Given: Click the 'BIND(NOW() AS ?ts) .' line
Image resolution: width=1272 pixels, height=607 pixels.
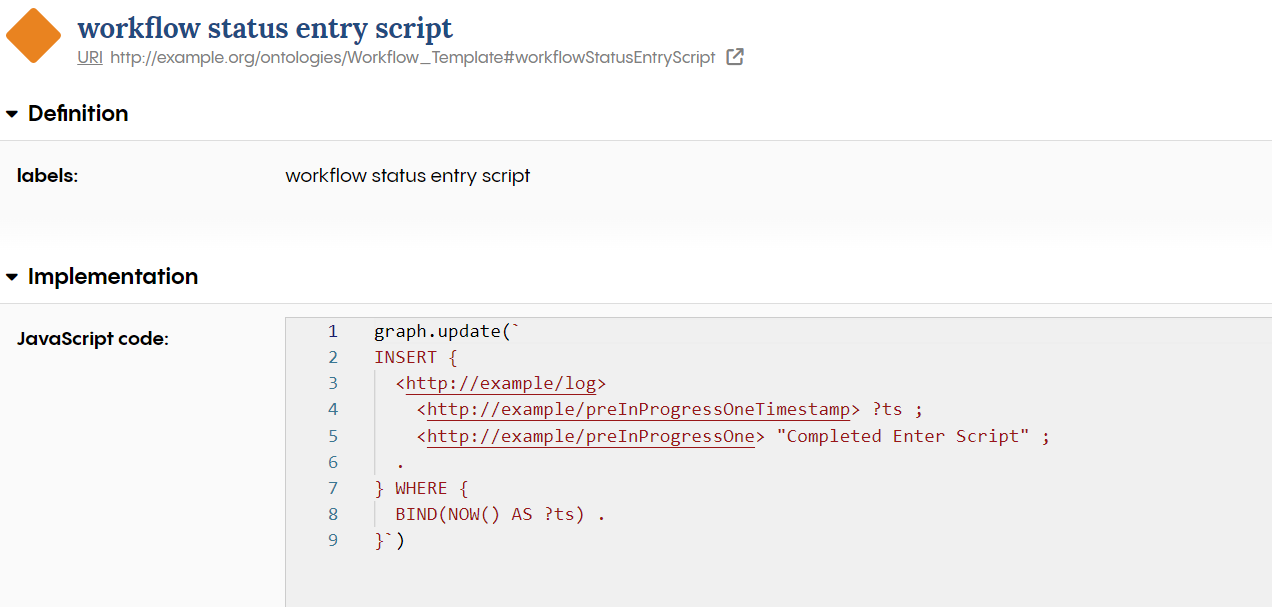Looking at the screenshot, I should (500, 514).
